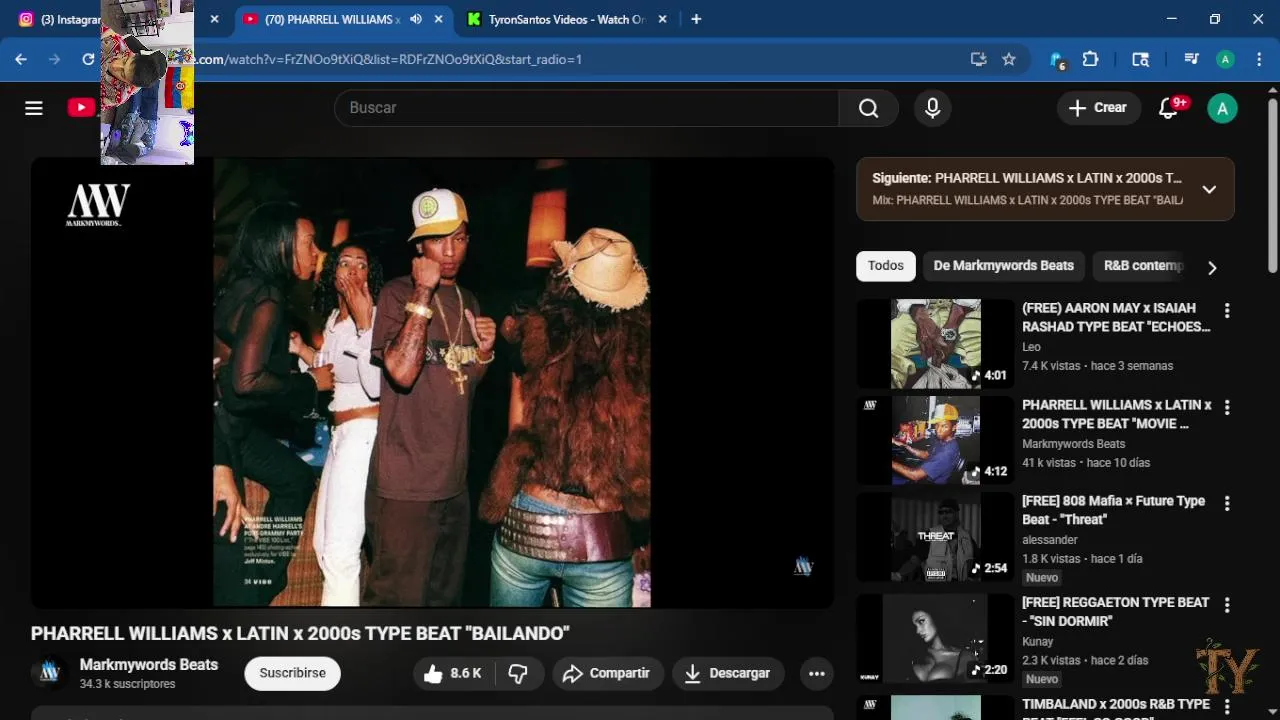Image resolution: width=1280 pixels, height=720 pixels.
Task: Open the Markmywords Beats channel avatar
Action: 49,673
